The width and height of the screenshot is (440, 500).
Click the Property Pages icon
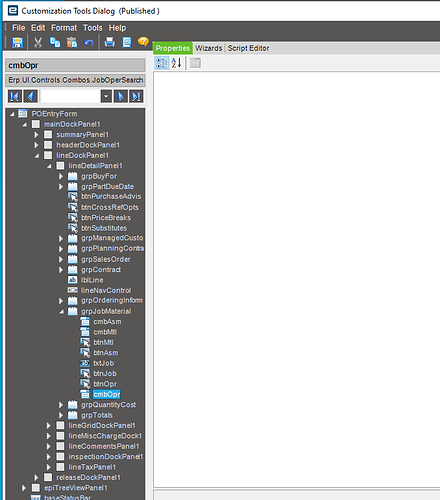tap(195, 63)
